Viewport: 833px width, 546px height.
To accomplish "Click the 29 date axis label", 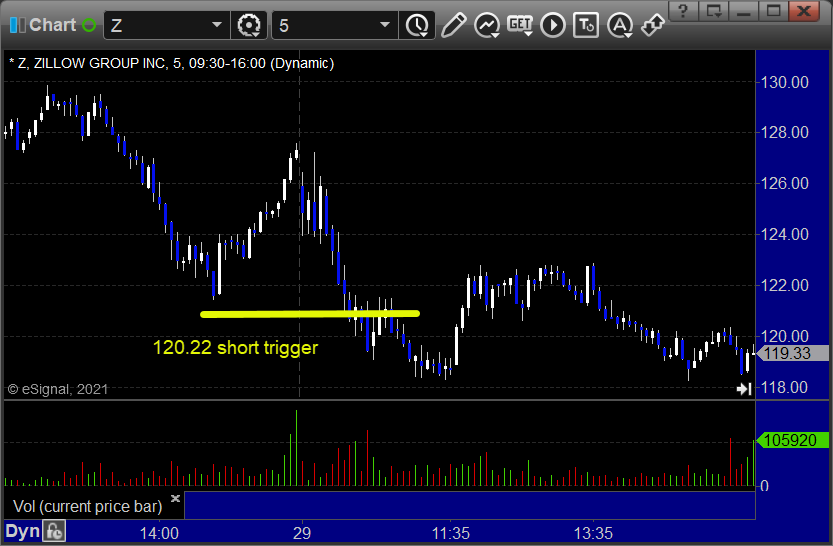I will 302,533.
